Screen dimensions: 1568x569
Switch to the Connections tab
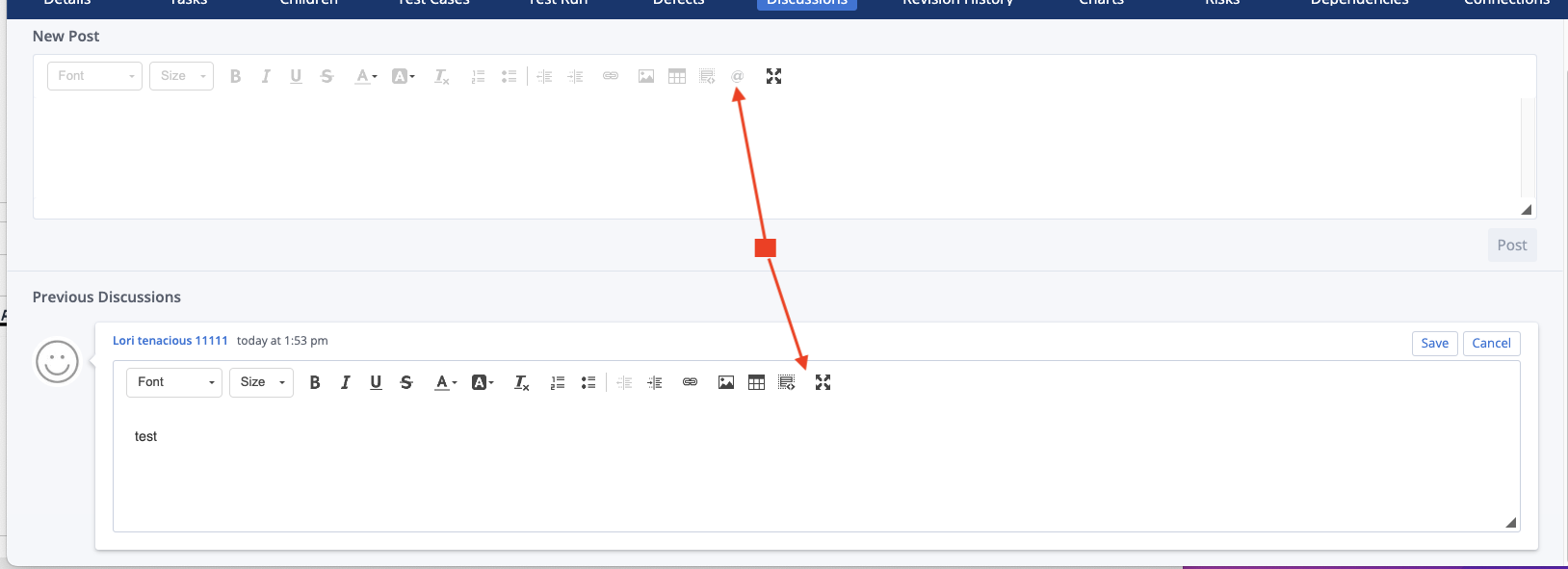tap(1507, 2)
